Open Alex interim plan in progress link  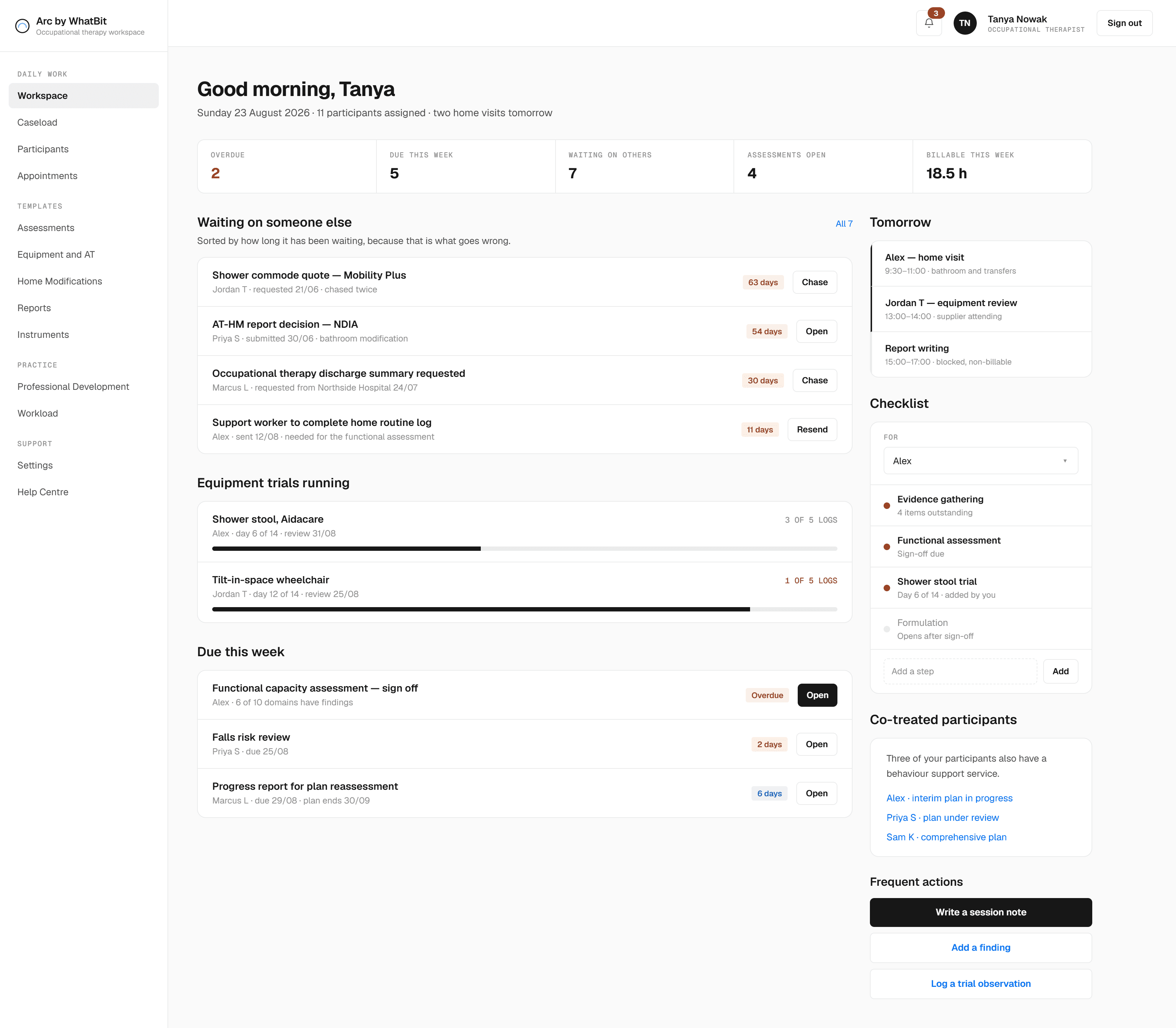click(949, 798)
